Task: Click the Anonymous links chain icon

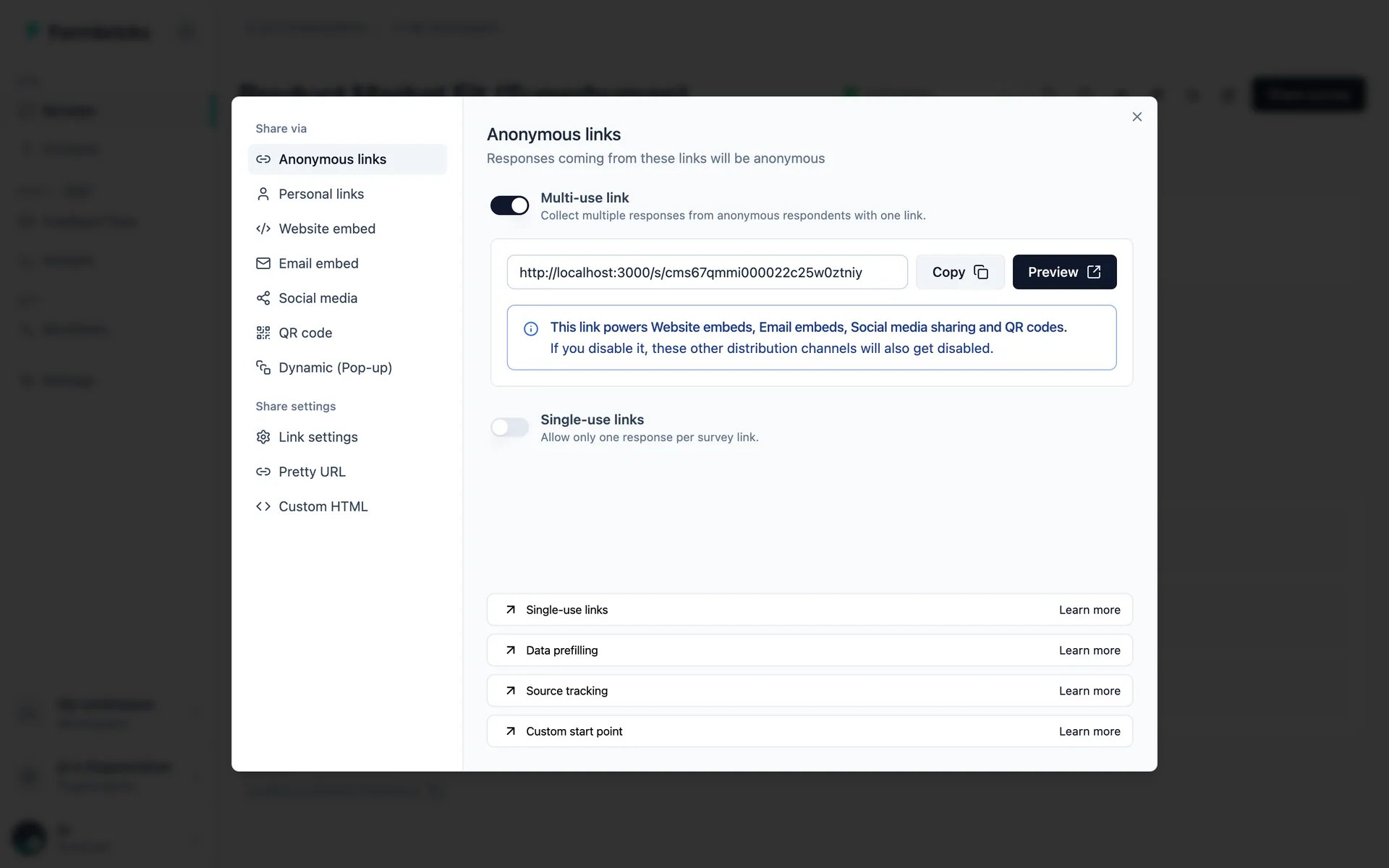Action: (263, 159)
